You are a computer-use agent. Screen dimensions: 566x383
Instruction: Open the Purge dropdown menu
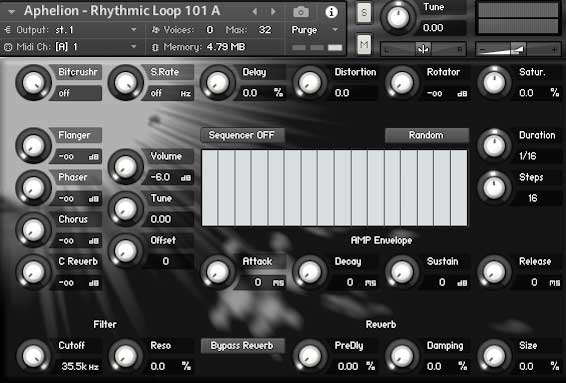tap(315, 30)
